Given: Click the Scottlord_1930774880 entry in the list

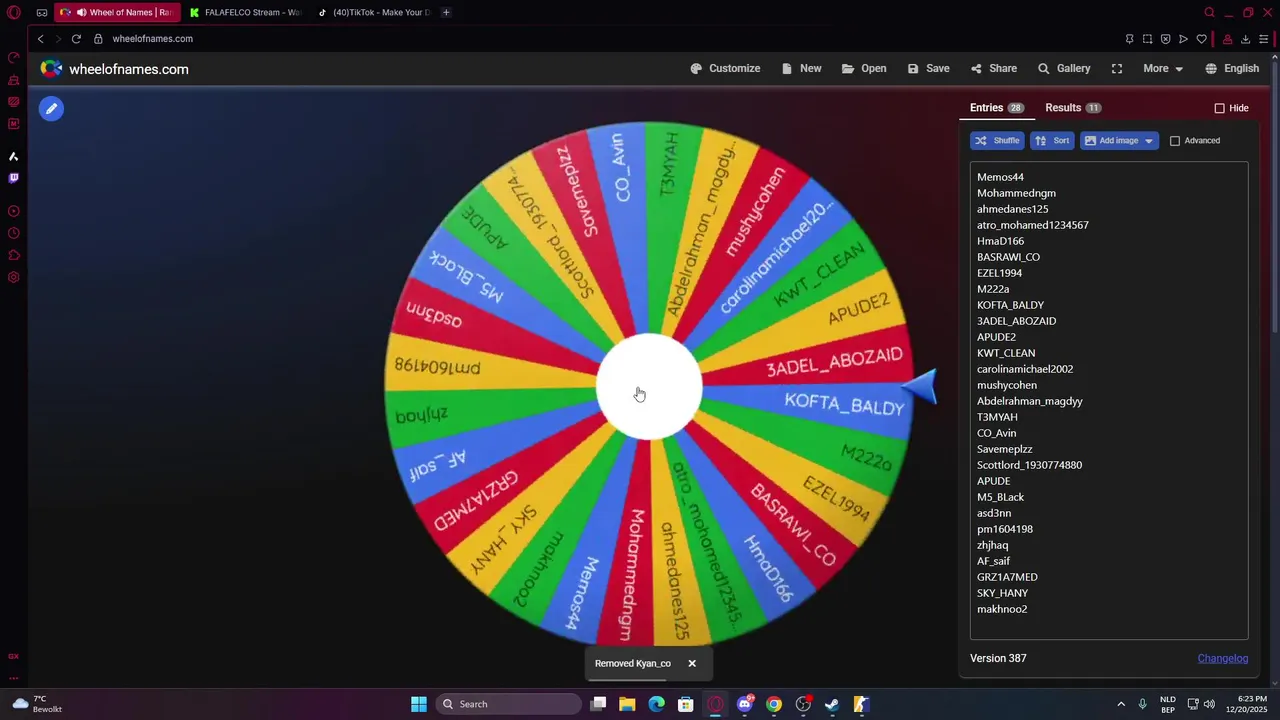Looking at the screenshot, I should [x=1029, y=465].
